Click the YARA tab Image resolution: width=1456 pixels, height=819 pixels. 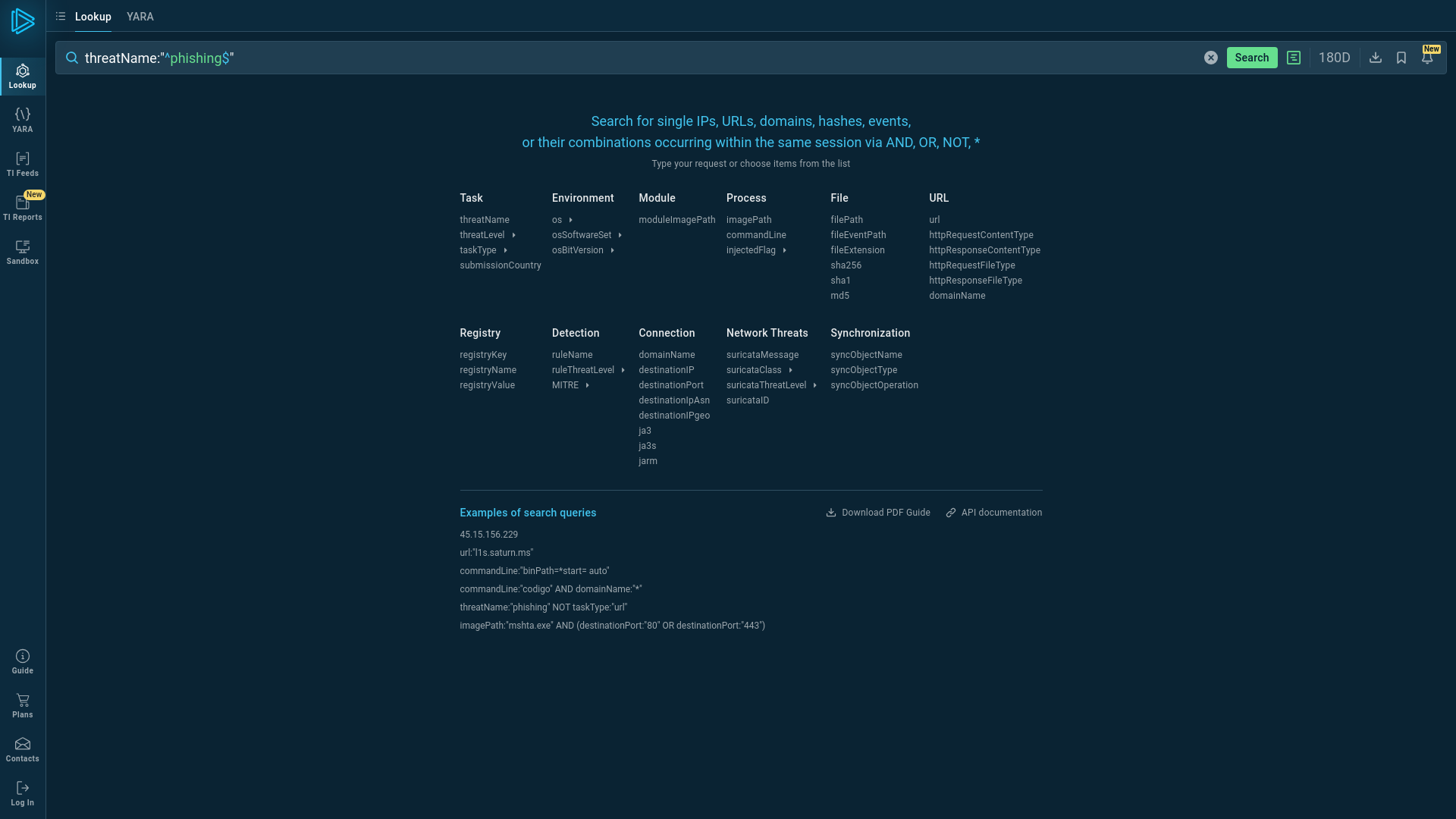coord(140,16)
